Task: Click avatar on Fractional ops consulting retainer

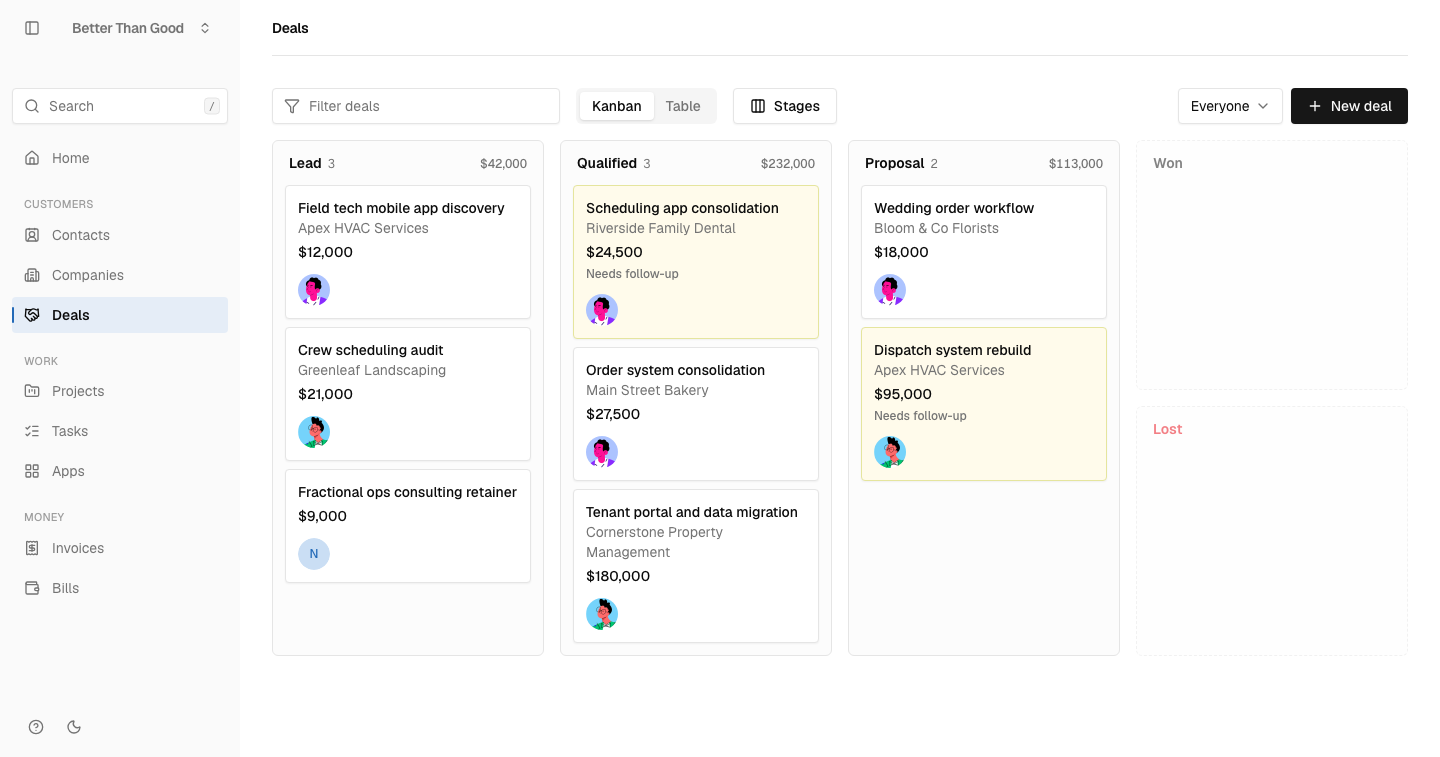Action: pos(314,554)
